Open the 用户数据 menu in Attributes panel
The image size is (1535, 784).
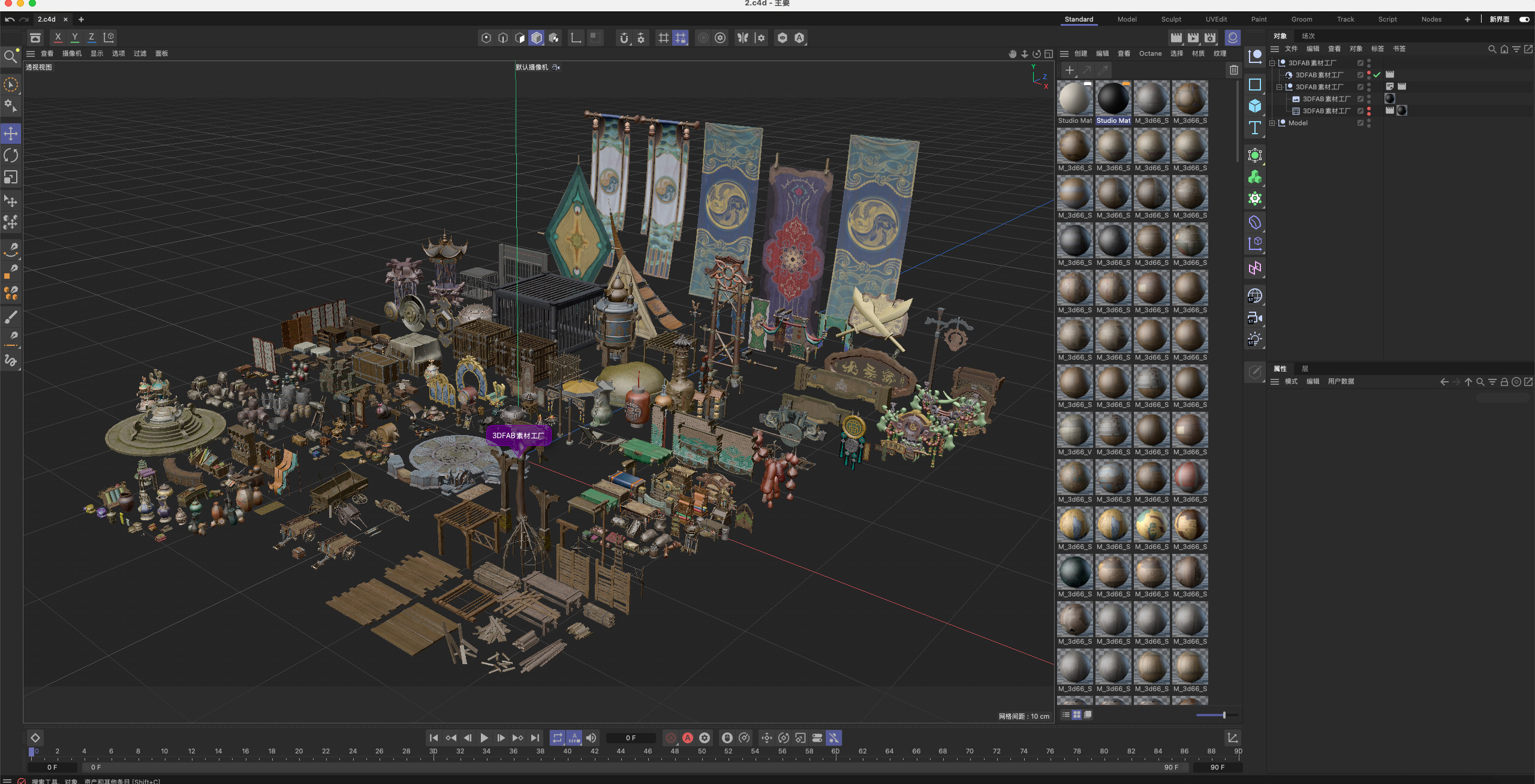tap(1341, 381)
